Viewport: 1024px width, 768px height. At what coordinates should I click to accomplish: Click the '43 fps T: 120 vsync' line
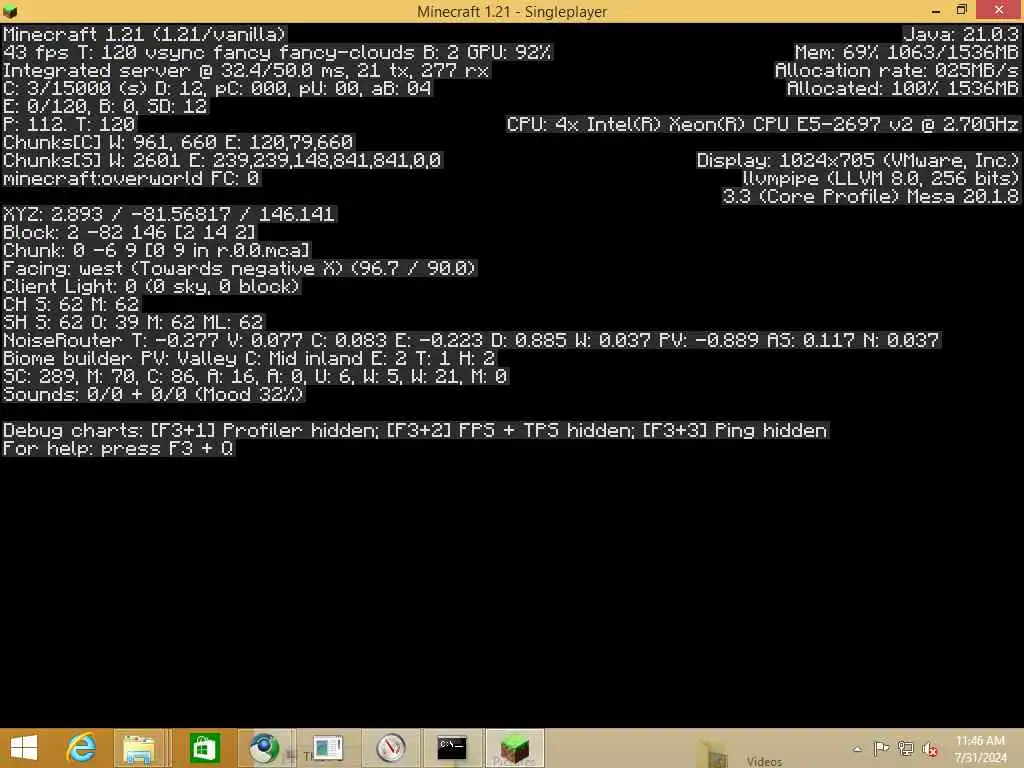pos(277,52)
